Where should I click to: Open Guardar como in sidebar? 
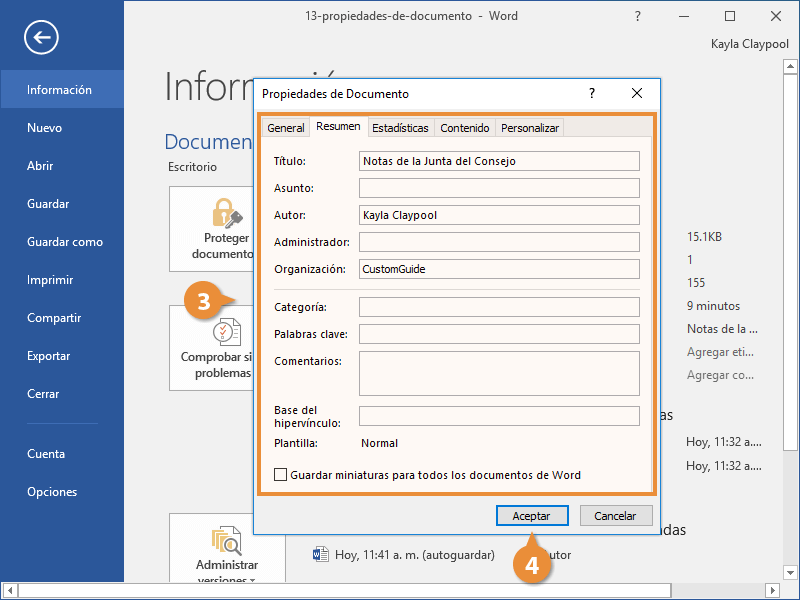click(65, 242)
